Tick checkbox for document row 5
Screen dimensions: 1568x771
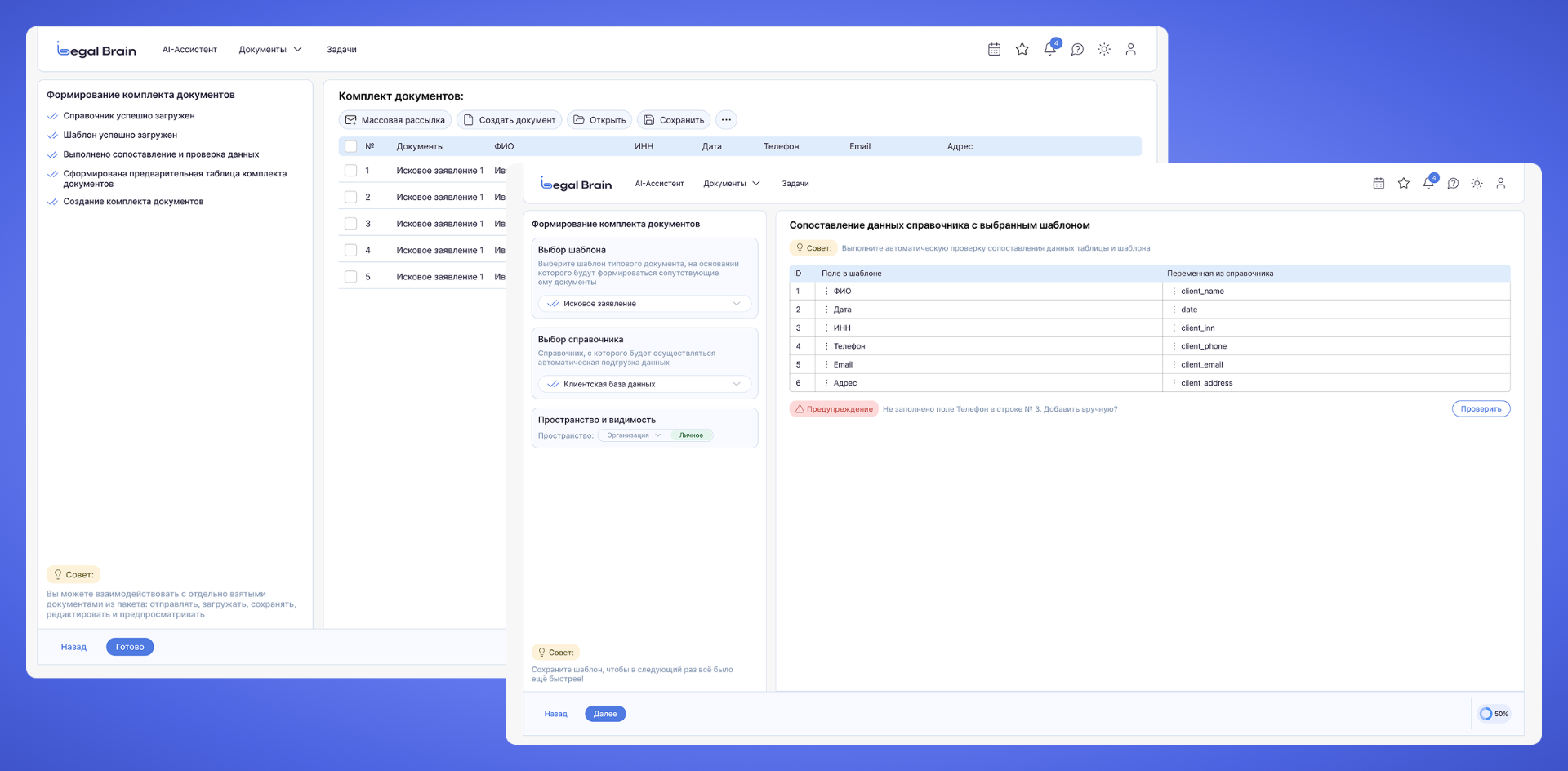[x=351, y=277]
